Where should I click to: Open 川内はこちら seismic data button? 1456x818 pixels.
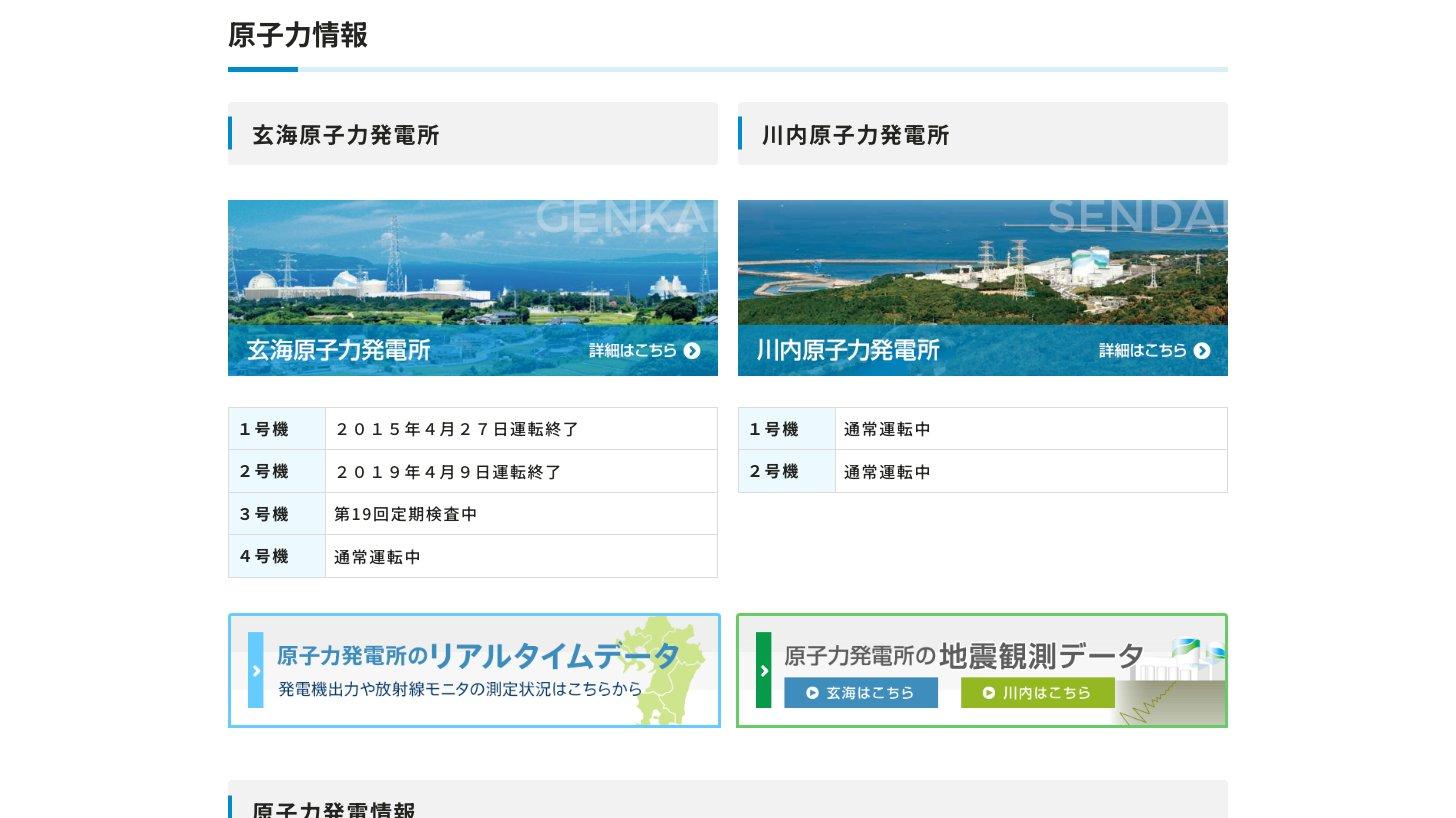1038,692
